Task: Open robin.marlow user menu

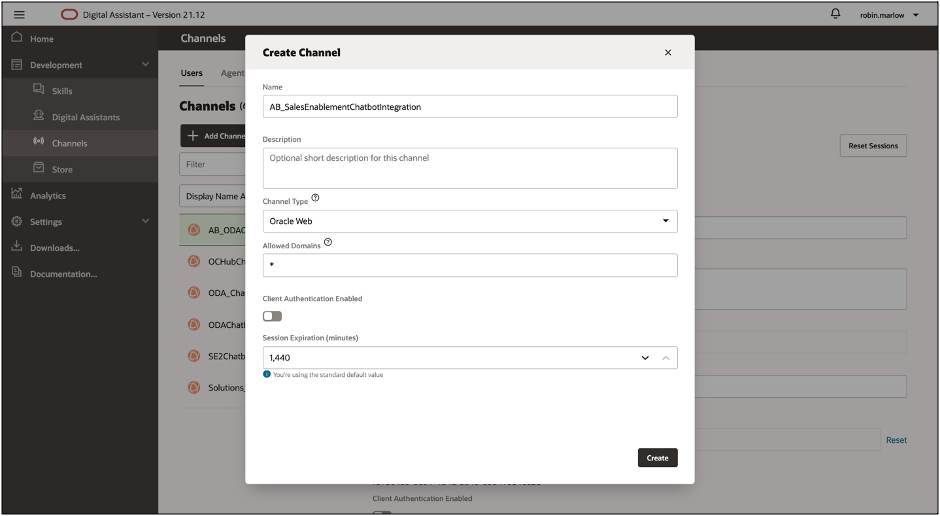Action: [890, 15]
